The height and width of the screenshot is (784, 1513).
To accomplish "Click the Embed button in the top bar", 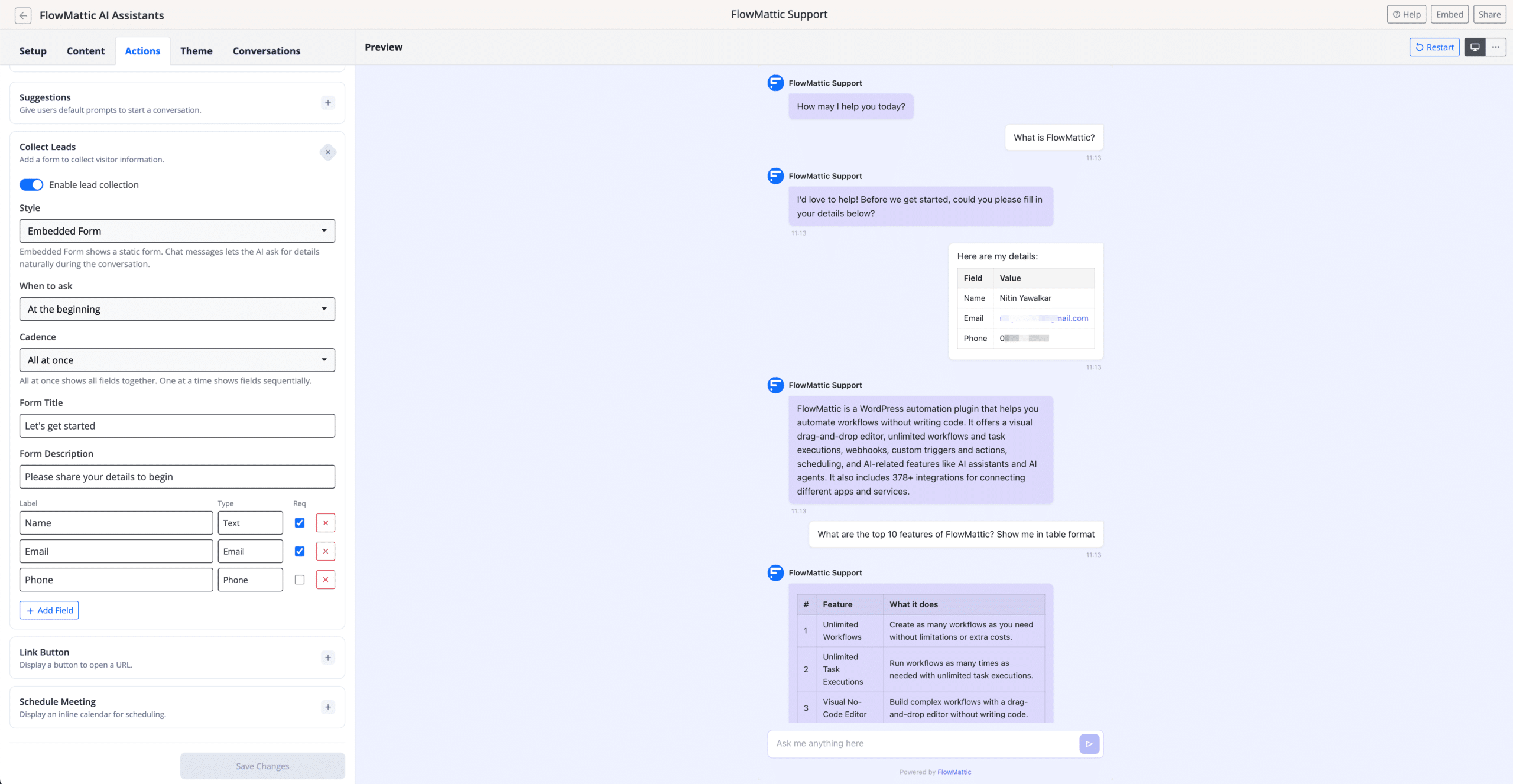I will [1450, 14].
